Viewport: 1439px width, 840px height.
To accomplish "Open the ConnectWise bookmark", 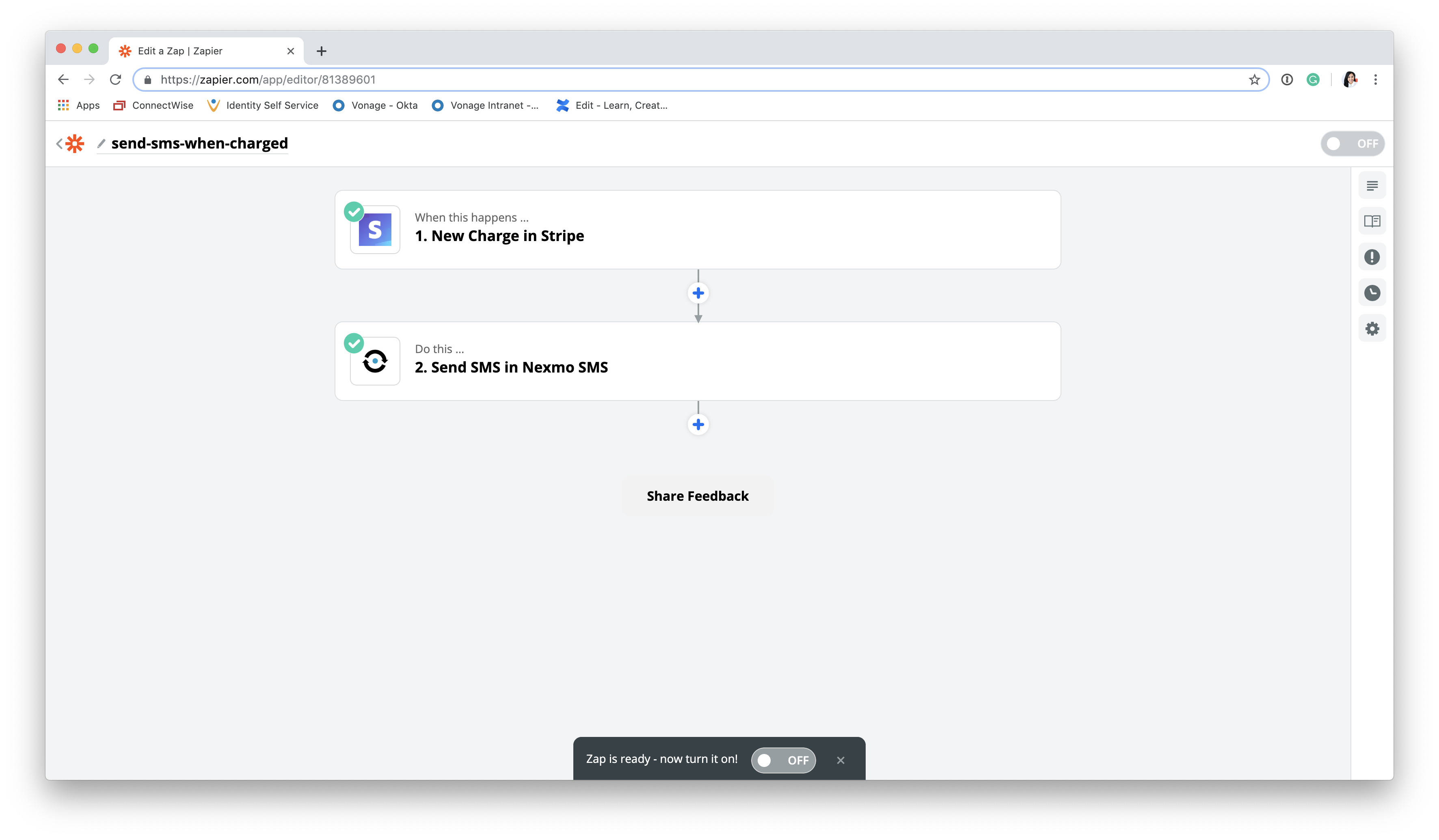I will pyautogui.click(x=153, y=105).
